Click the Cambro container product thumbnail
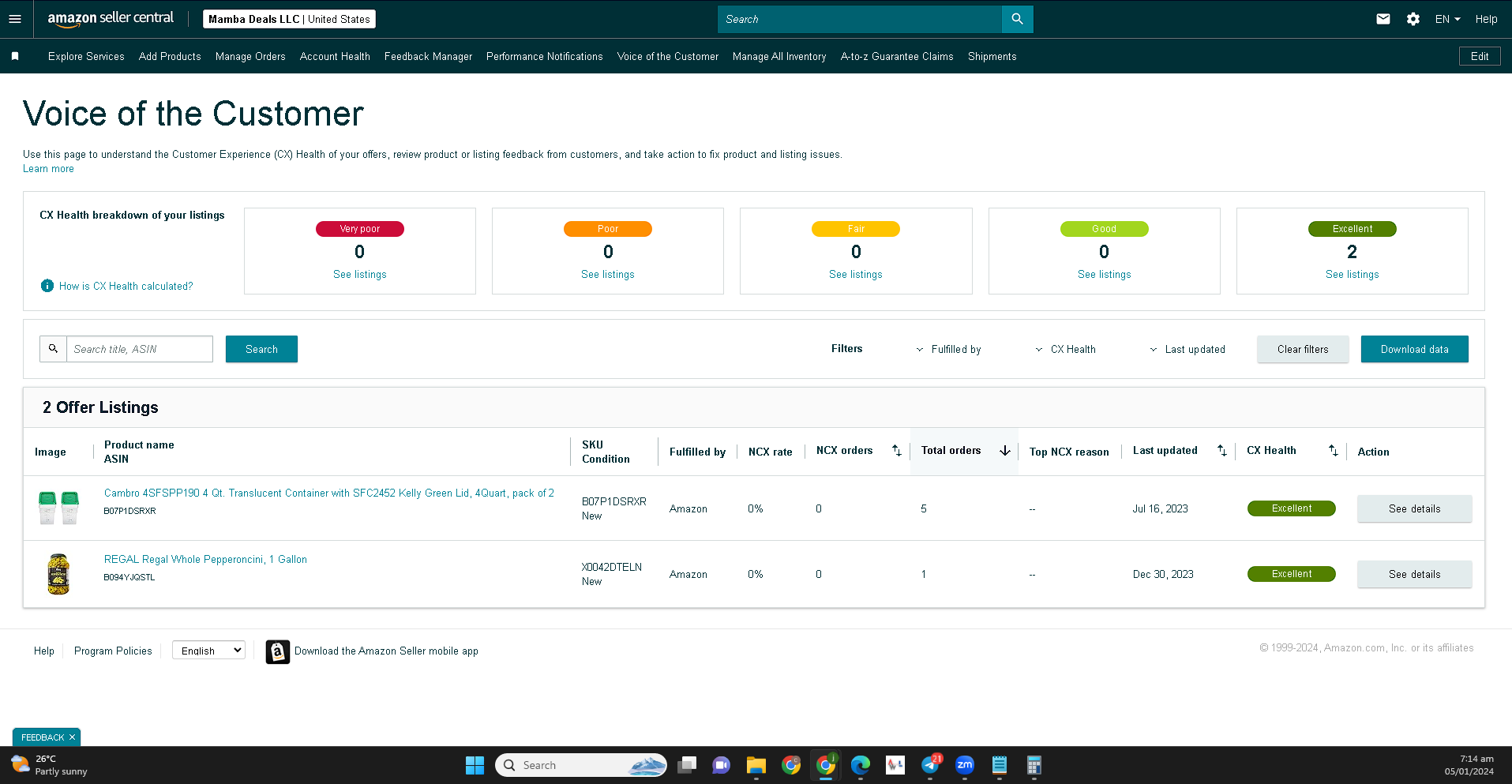This screenshot has width=1512, height=784. point(58,508)
